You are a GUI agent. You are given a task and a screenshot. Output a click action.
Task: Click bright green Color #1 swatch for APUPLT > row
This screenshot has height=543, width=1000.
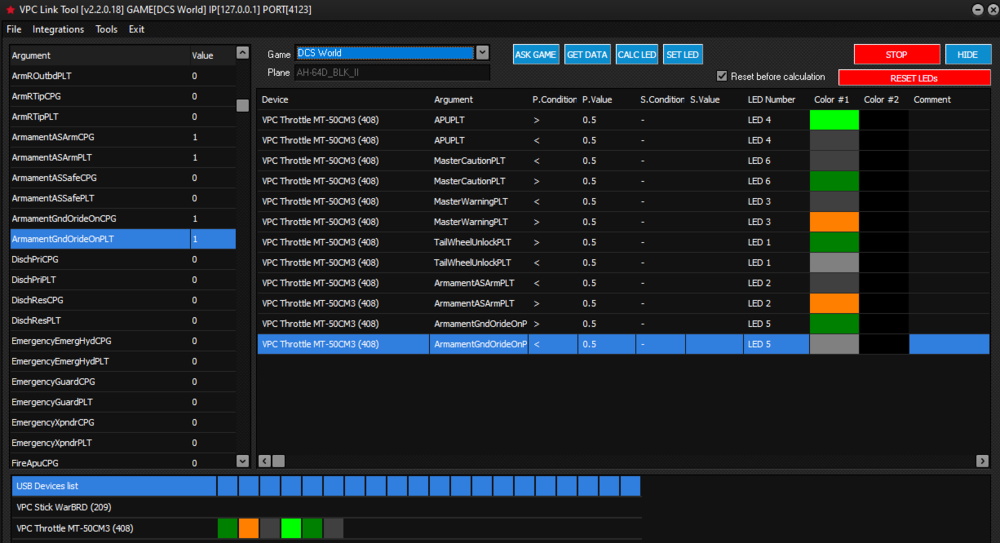pos(834,120)
